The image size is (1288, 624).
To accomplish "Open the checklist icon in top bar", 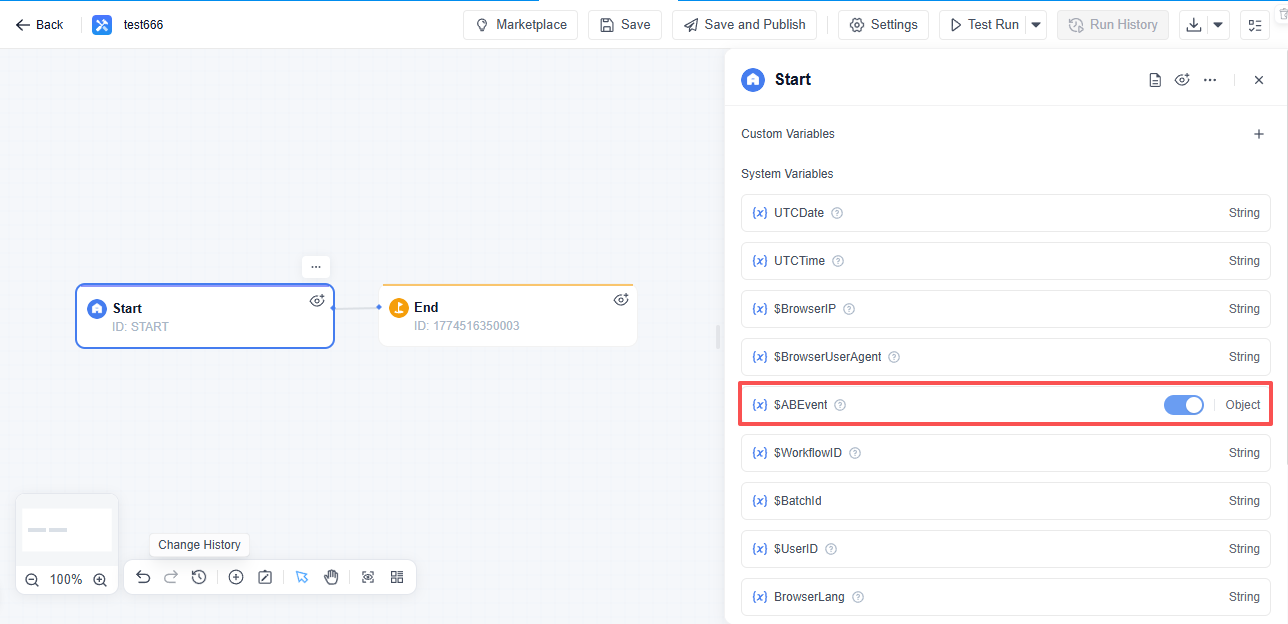I will (1254, 25).
